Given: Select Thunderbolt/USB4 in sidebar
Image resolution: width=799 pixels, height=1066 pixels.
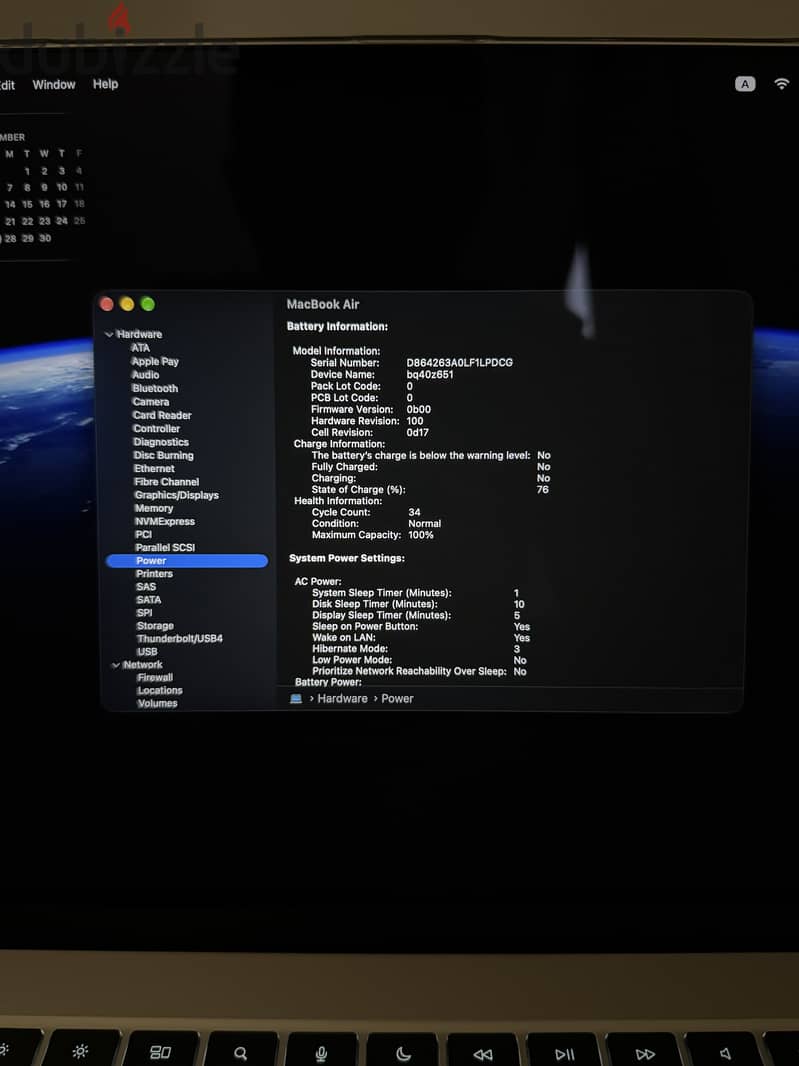Looking at the screenshot, I should coord(180,638).
